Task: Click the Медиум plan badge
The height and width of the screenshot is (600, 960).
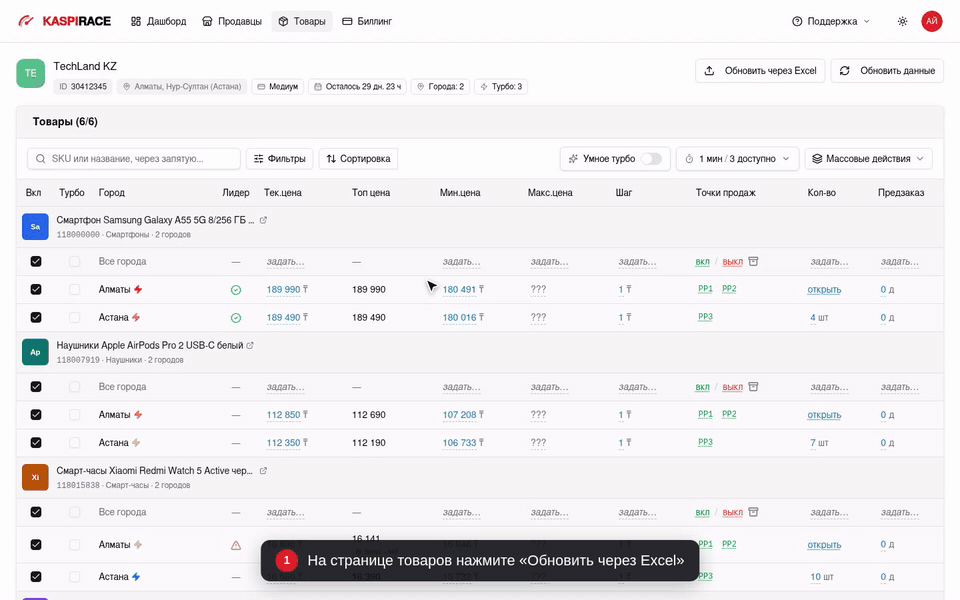Action: coord(277,86)
